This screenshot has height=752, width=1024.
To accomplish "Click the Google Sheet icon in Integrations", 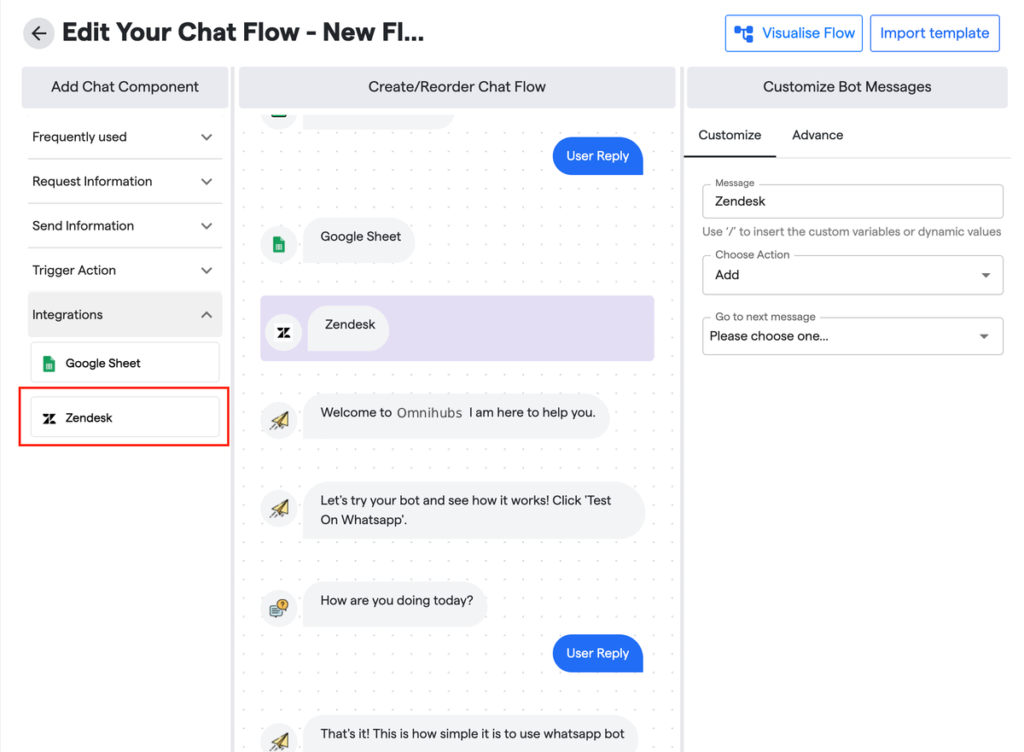I will coord(49,364).
